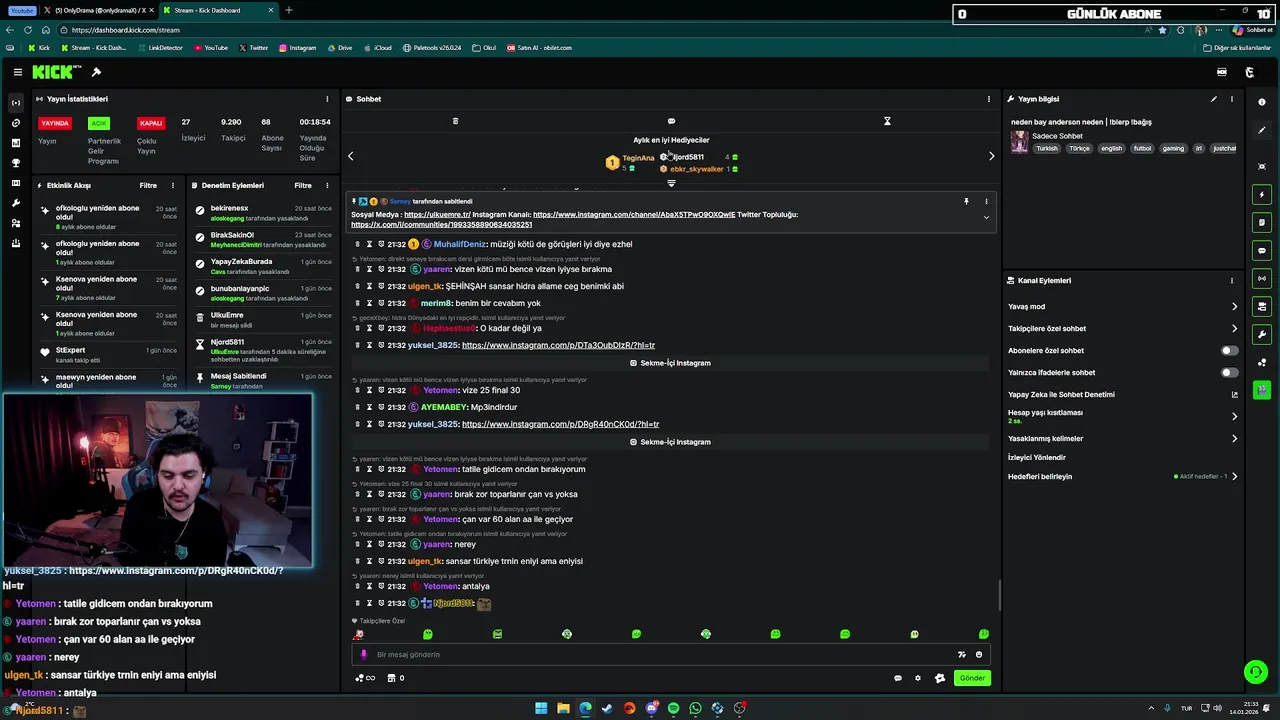Click the translate icon in message box
The image size is (1280, 720).
pyautogui.click(x=961, y=654)
